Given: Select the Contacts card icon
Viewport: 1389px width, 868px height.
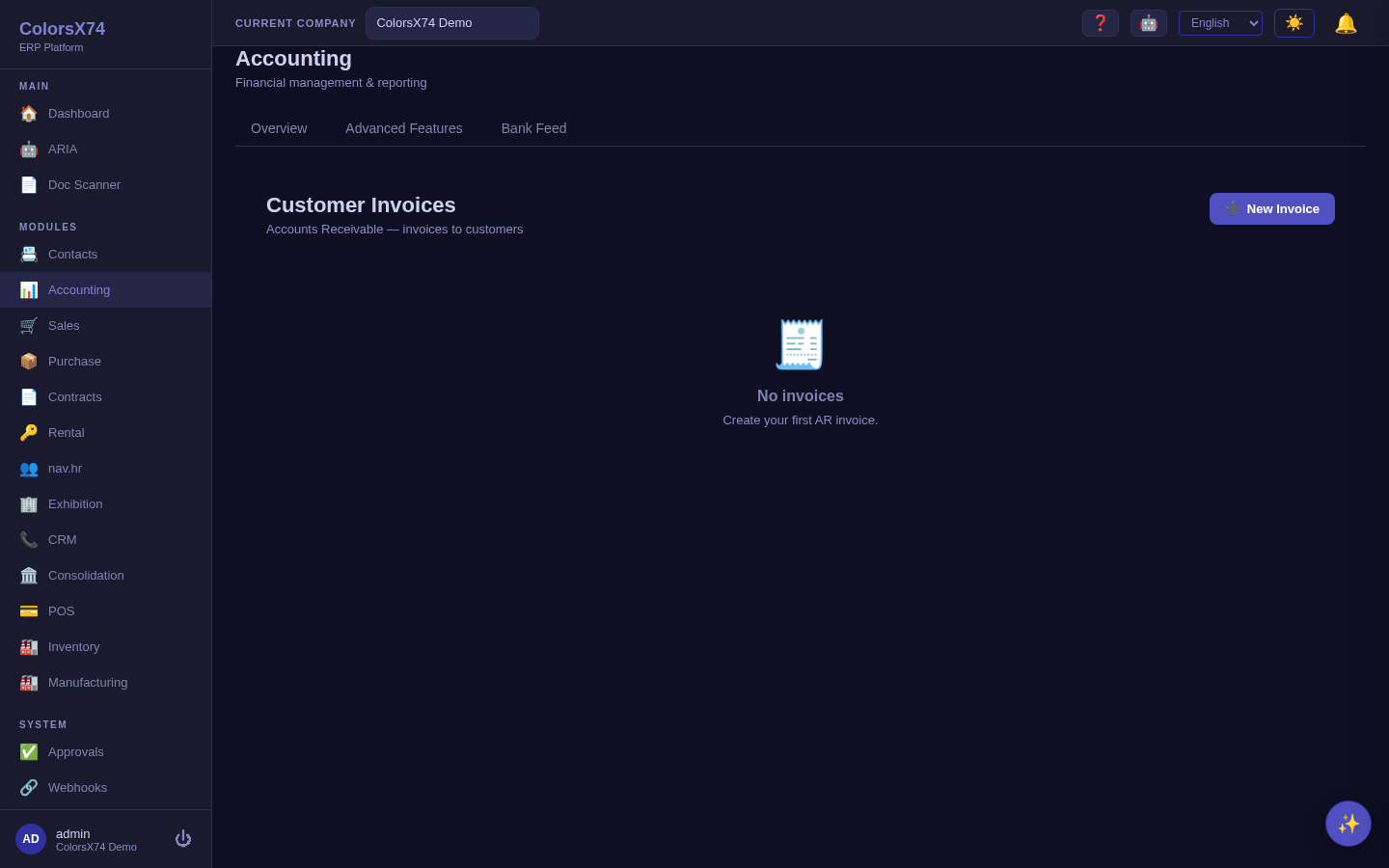Looking at the screenshot, I should 29,255.
